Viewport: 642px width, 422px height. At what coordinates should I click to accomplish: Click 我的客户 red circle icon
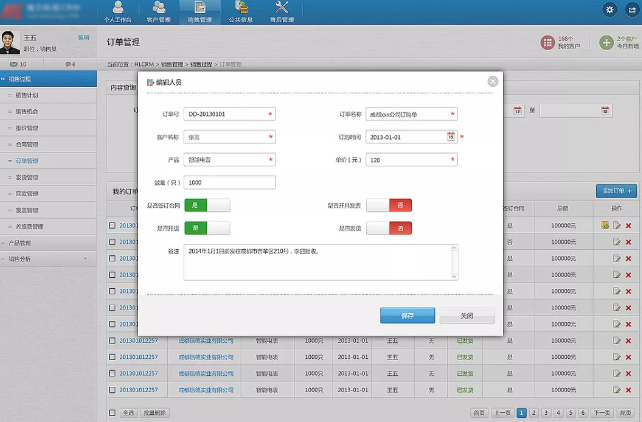tap(548, 42)
